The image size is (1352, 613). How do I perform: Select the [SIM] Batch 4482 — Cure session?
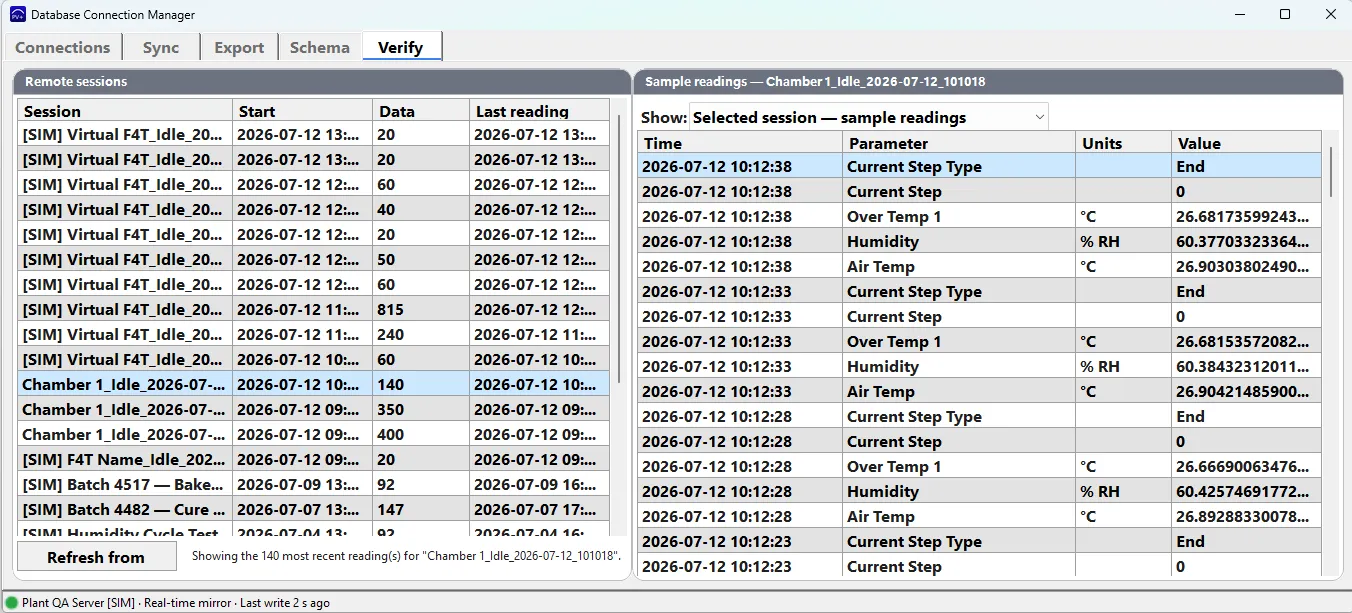tap(313, 509)
